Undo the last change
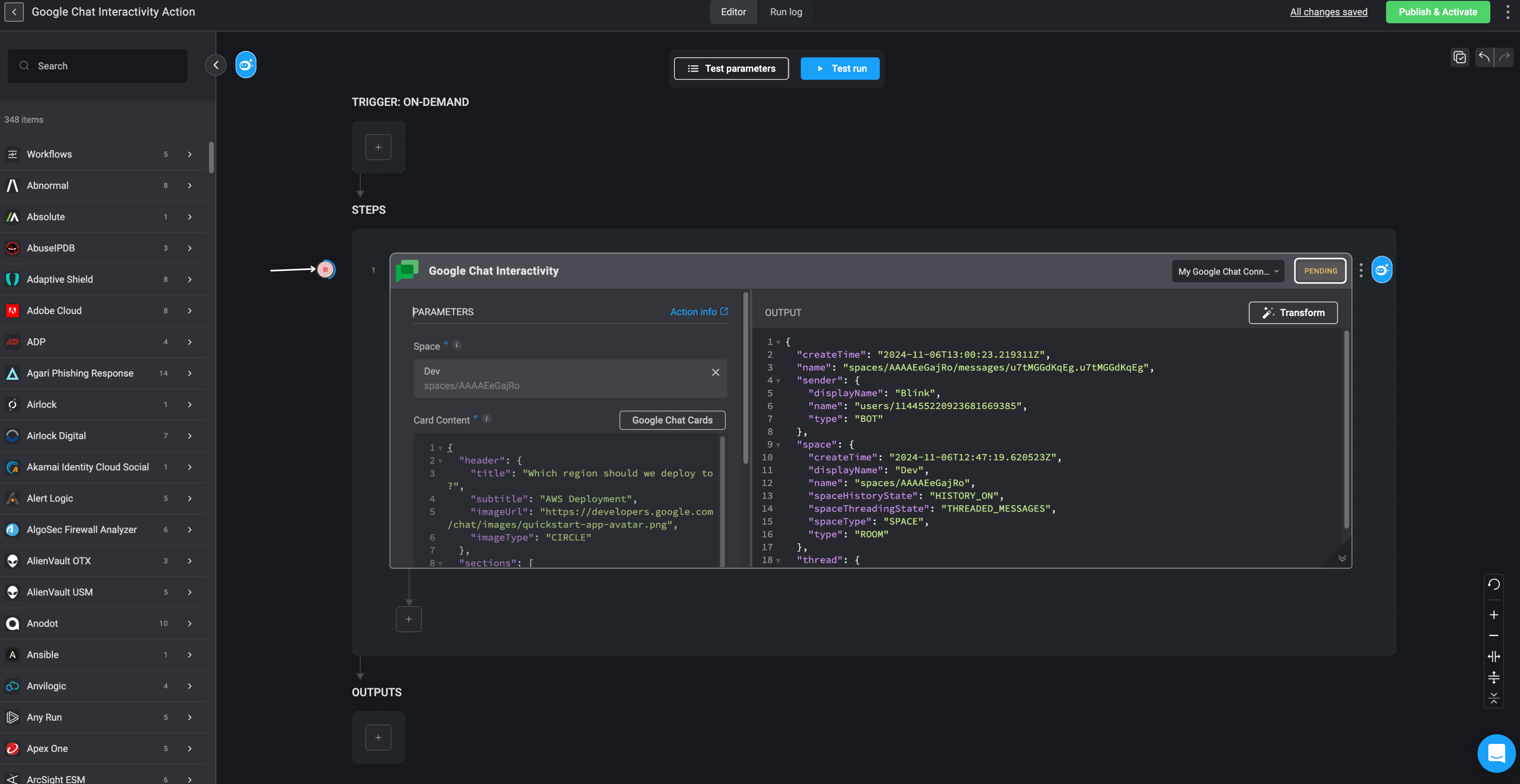1520x784 pixels. (1484, 57)
